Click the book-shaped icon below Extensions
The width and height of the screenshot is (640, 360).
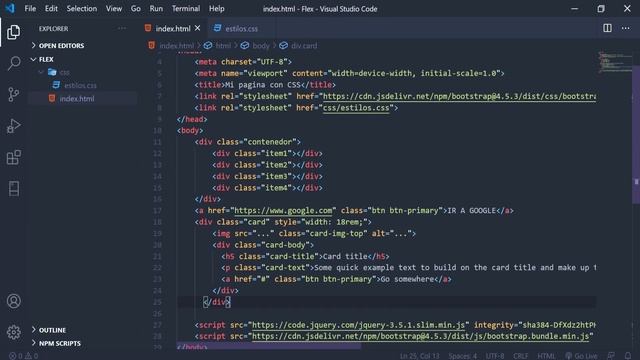click(13, 189)
